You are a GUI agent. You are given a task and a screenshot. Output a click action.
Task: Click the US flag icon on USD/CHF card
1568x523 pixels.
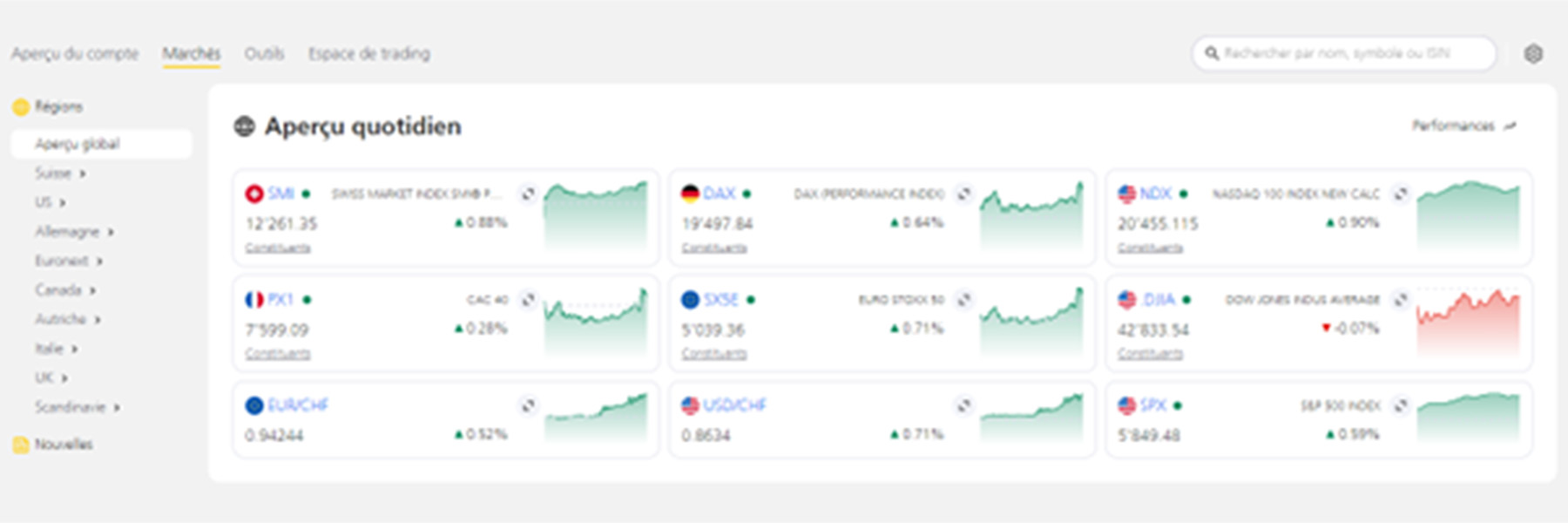click(690, 405)
